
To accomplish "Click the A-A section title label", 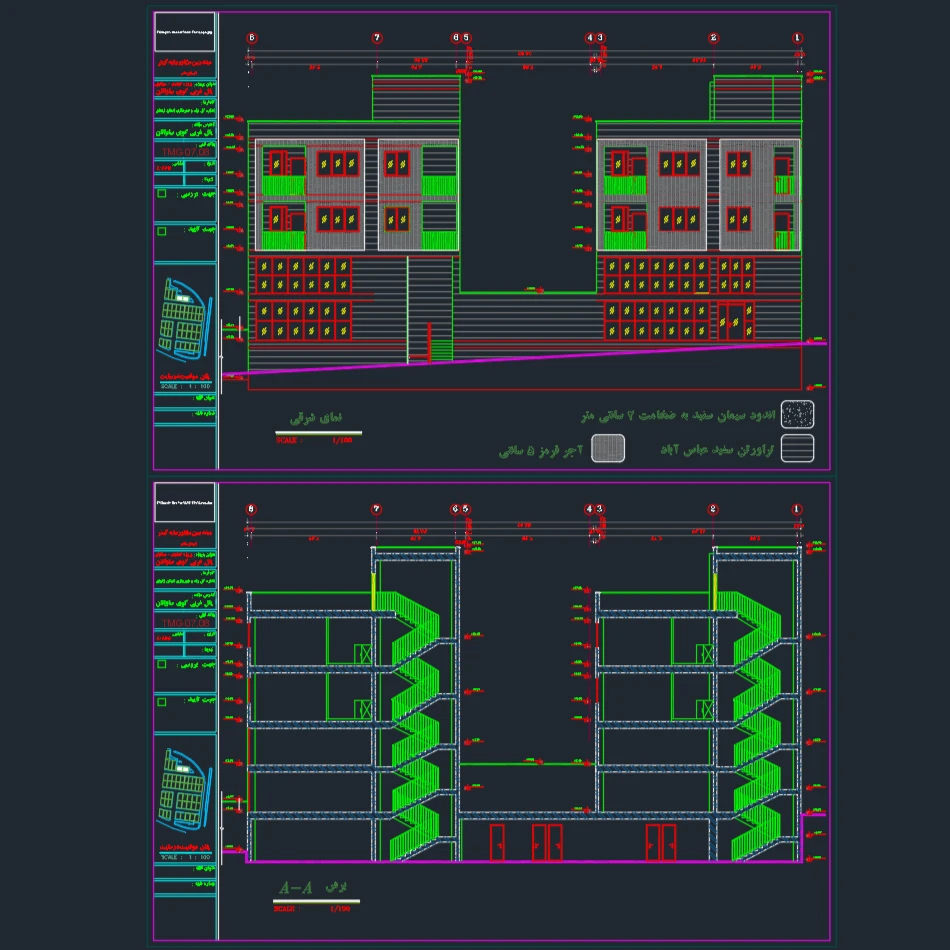I will pyautogui.click(x=296, y=888).
